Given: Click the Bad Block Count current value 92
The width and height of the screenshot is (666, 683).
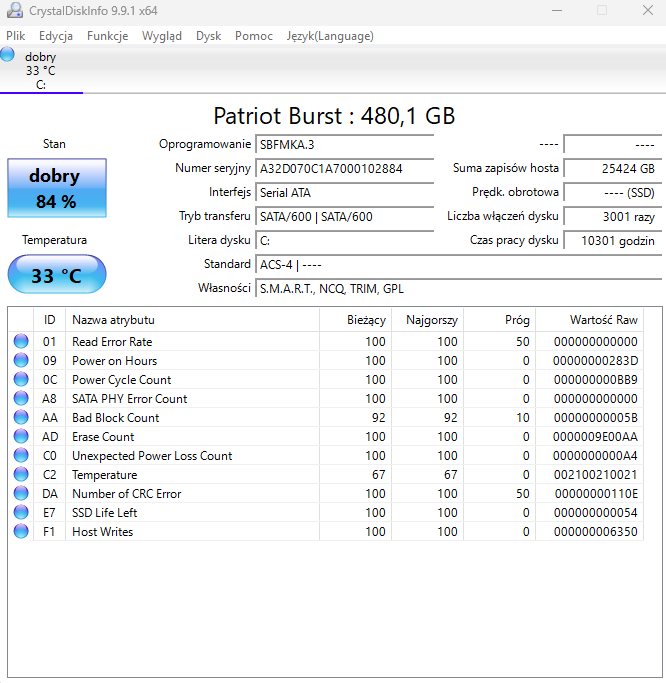Looking at the screenshot, I should click(x=379, y=418).
